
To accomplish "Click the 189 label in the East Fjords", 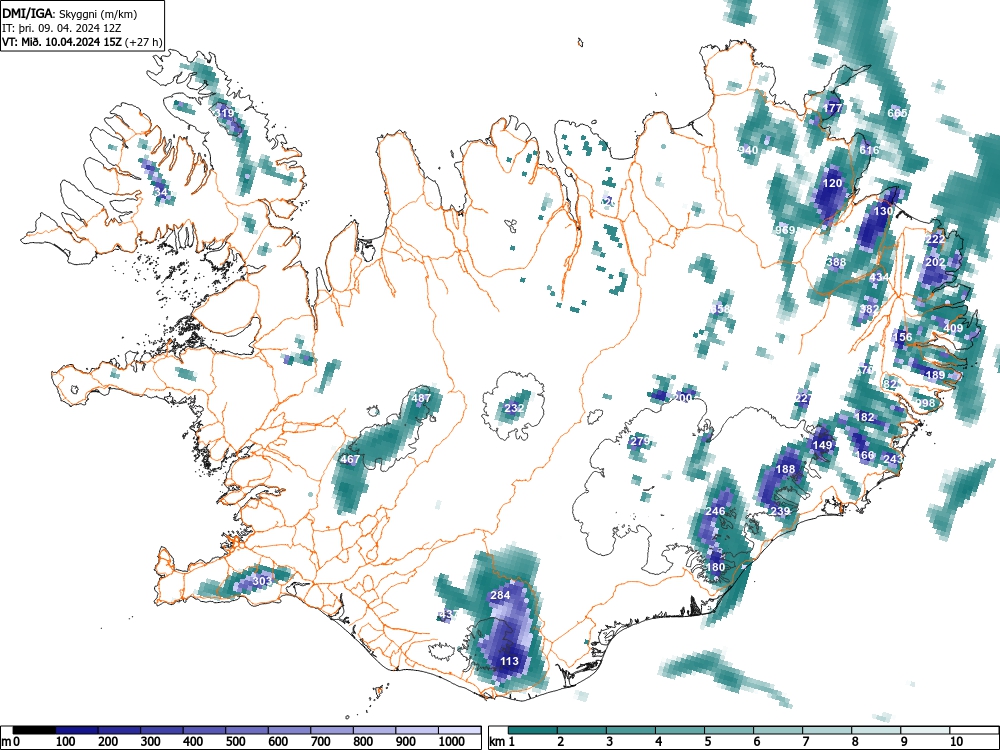I will (934, 375).
